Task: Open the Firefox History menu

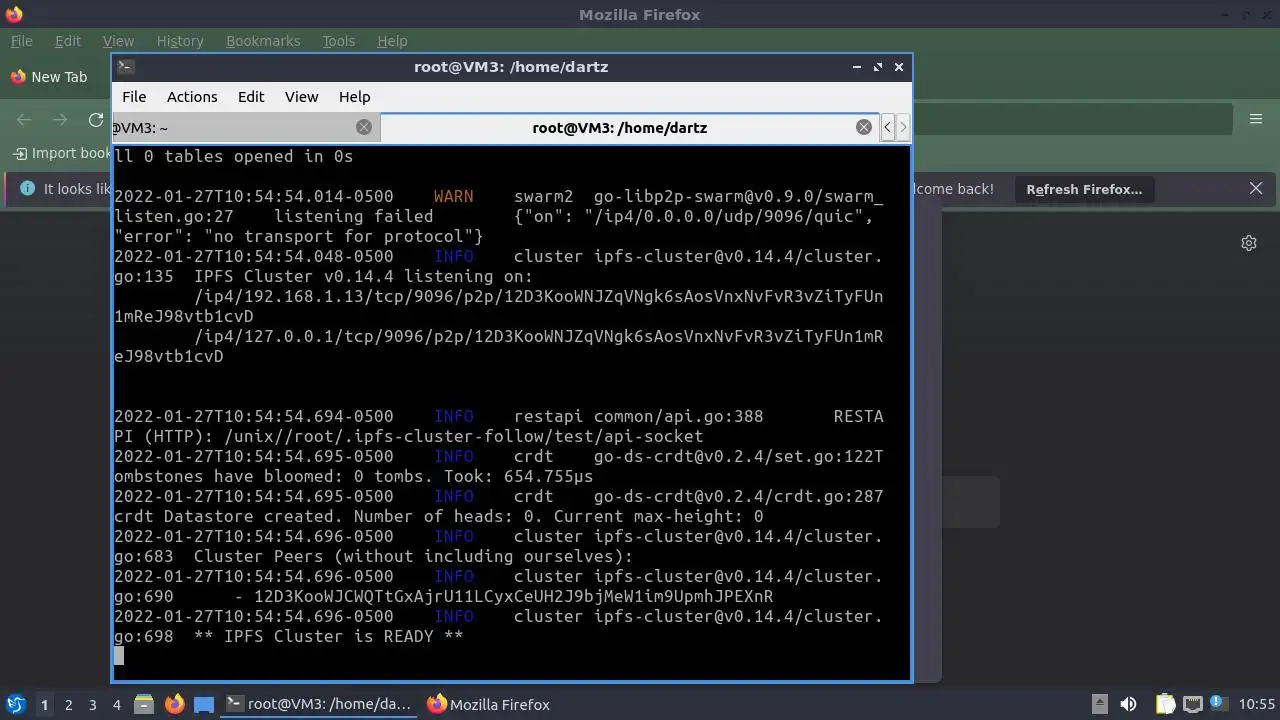Action: pos(180,41)
